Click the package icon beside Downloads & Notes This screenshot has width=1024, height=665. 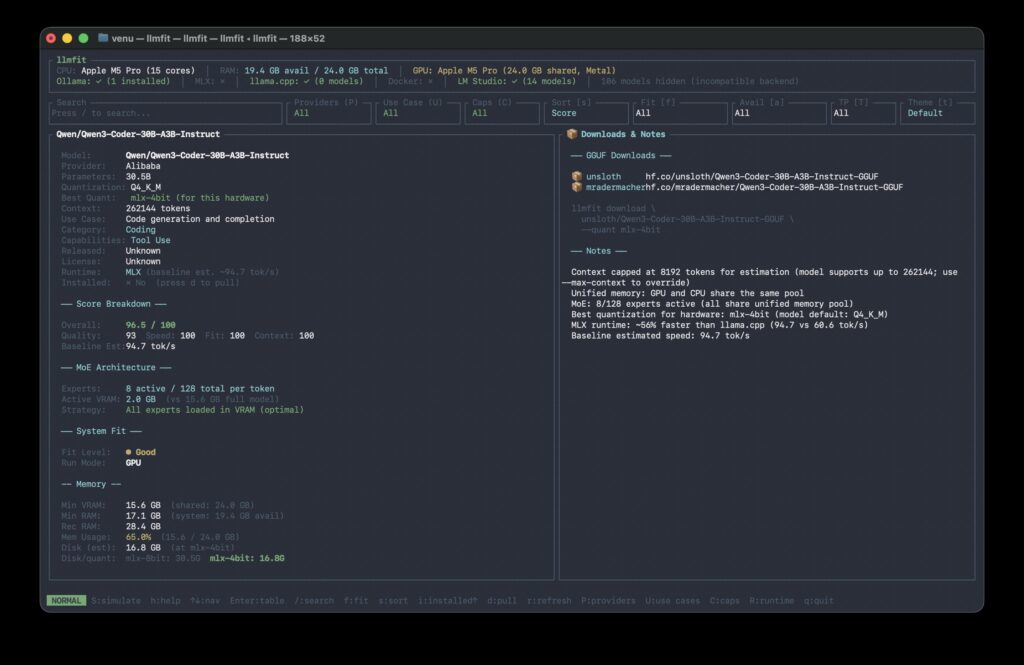[572, 134]
